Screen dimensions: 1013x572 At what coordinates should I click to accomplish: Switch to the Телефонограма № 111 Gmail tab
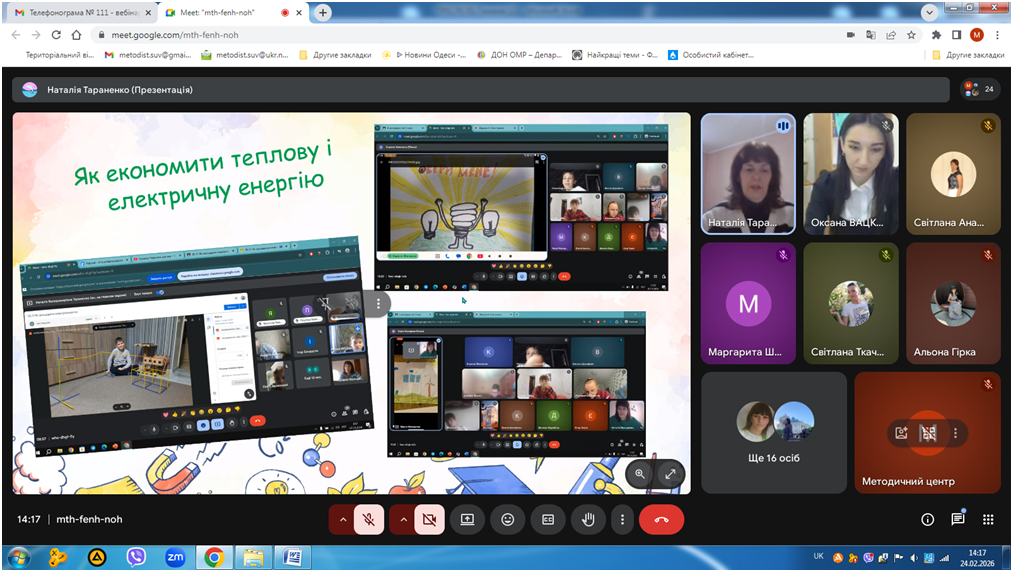pyautogui.click(x=75, y=13)
